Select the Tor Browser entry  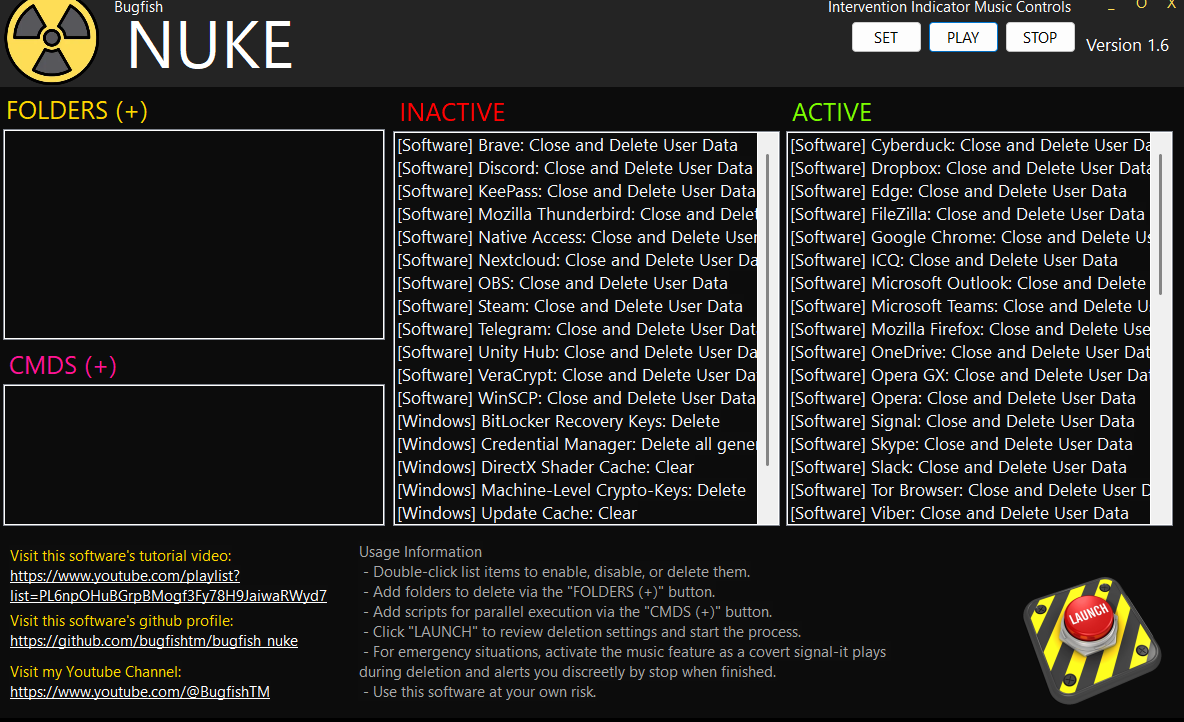(x=970, y=490)
